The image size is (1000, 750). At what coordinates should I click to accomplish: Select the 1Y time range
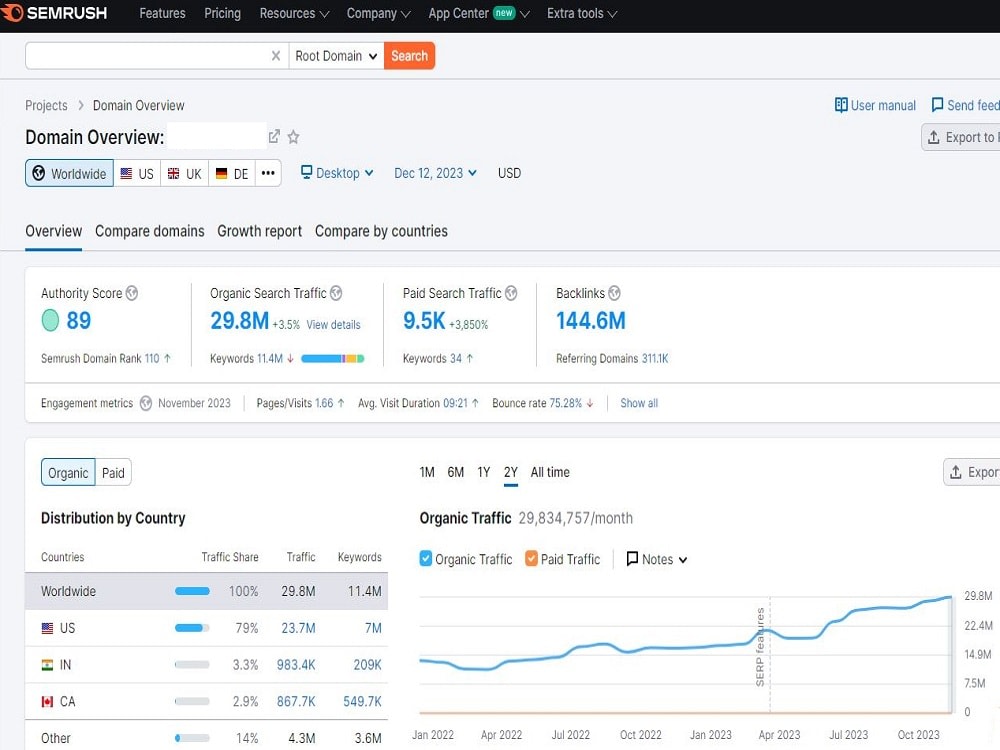point(483,473)
